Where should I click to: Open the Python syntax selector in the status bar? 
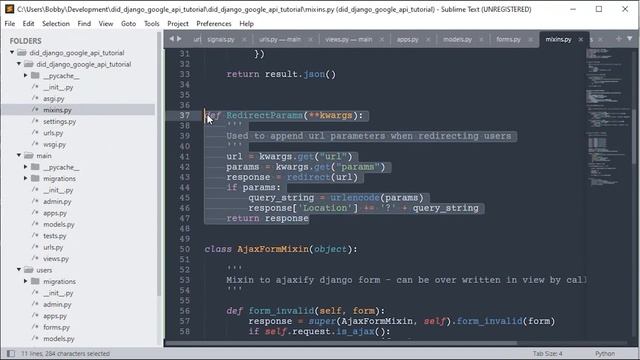click(x=605, y=353)
